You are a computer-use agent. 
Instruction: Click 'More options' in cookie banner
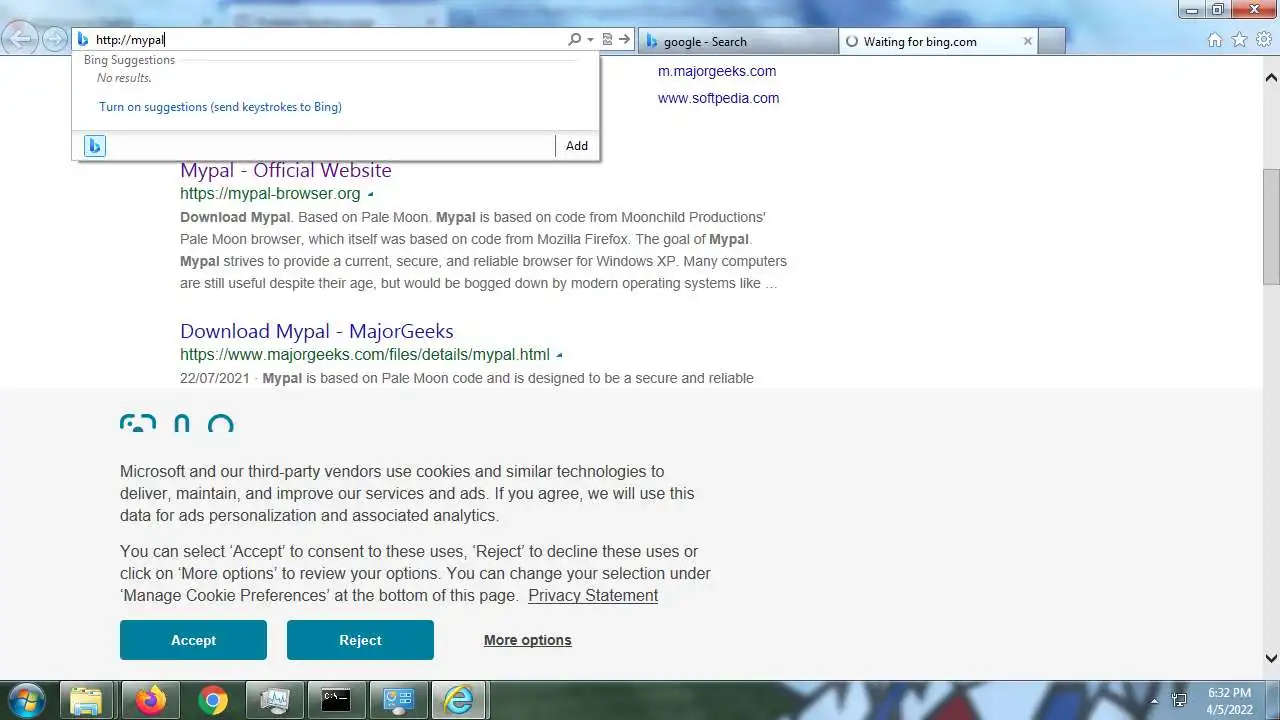(528, 640)
